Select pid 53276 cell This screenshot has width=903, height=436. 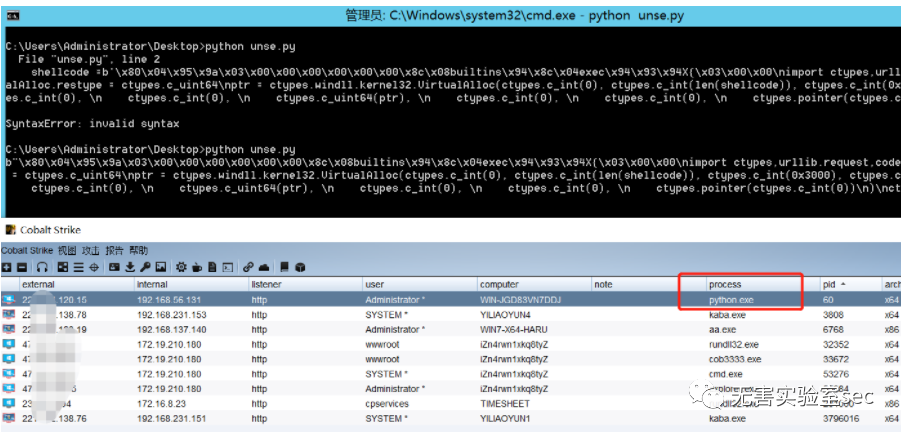point(836,374)
